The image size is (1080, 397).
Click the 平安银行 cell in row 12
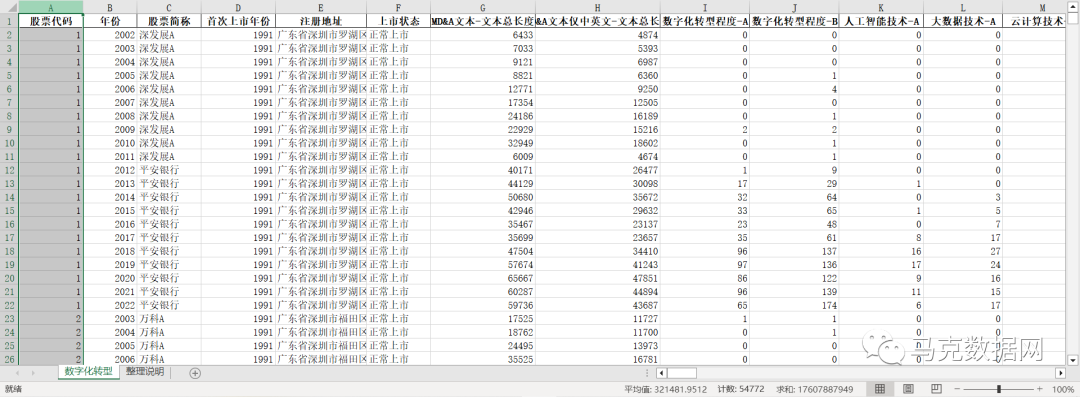pyautogui.click(x=169, y=170)
